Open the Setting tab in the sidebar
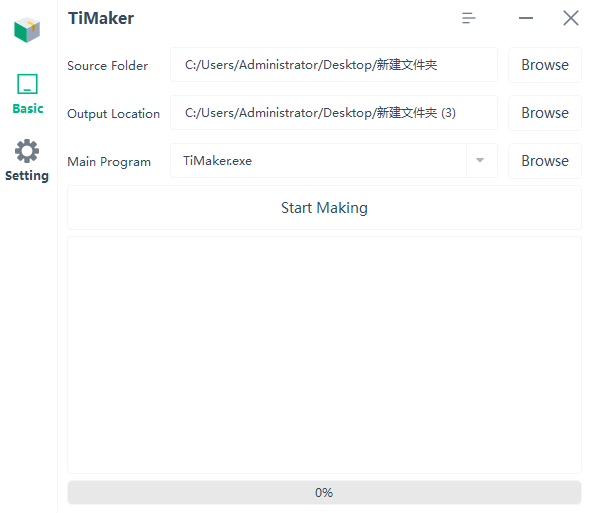This screenshot has width=589, height=513. tap(27, 160)
